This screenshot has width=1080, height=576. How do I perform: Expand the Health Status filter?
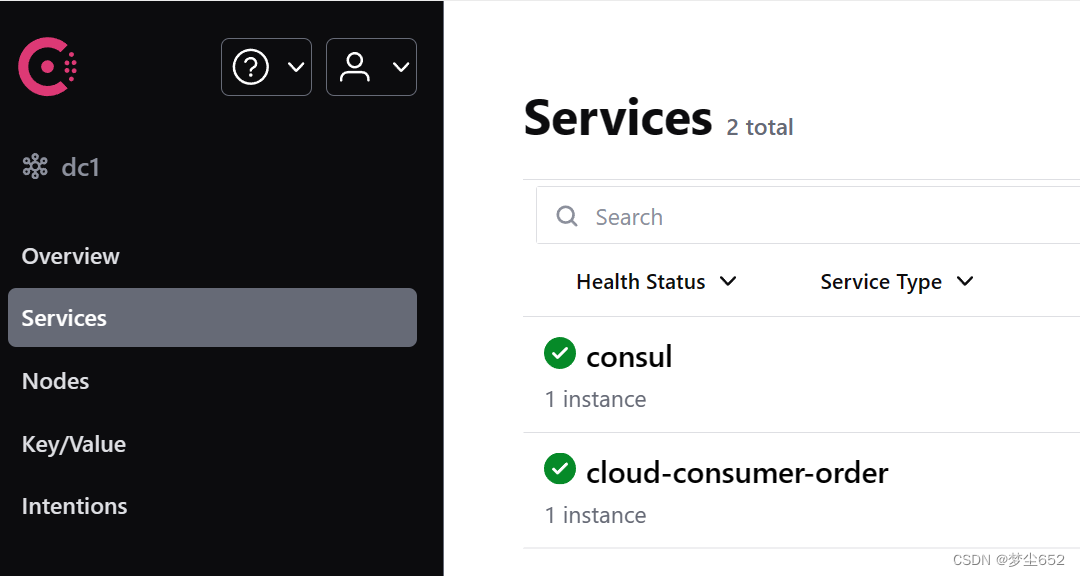tap(656, 281)
